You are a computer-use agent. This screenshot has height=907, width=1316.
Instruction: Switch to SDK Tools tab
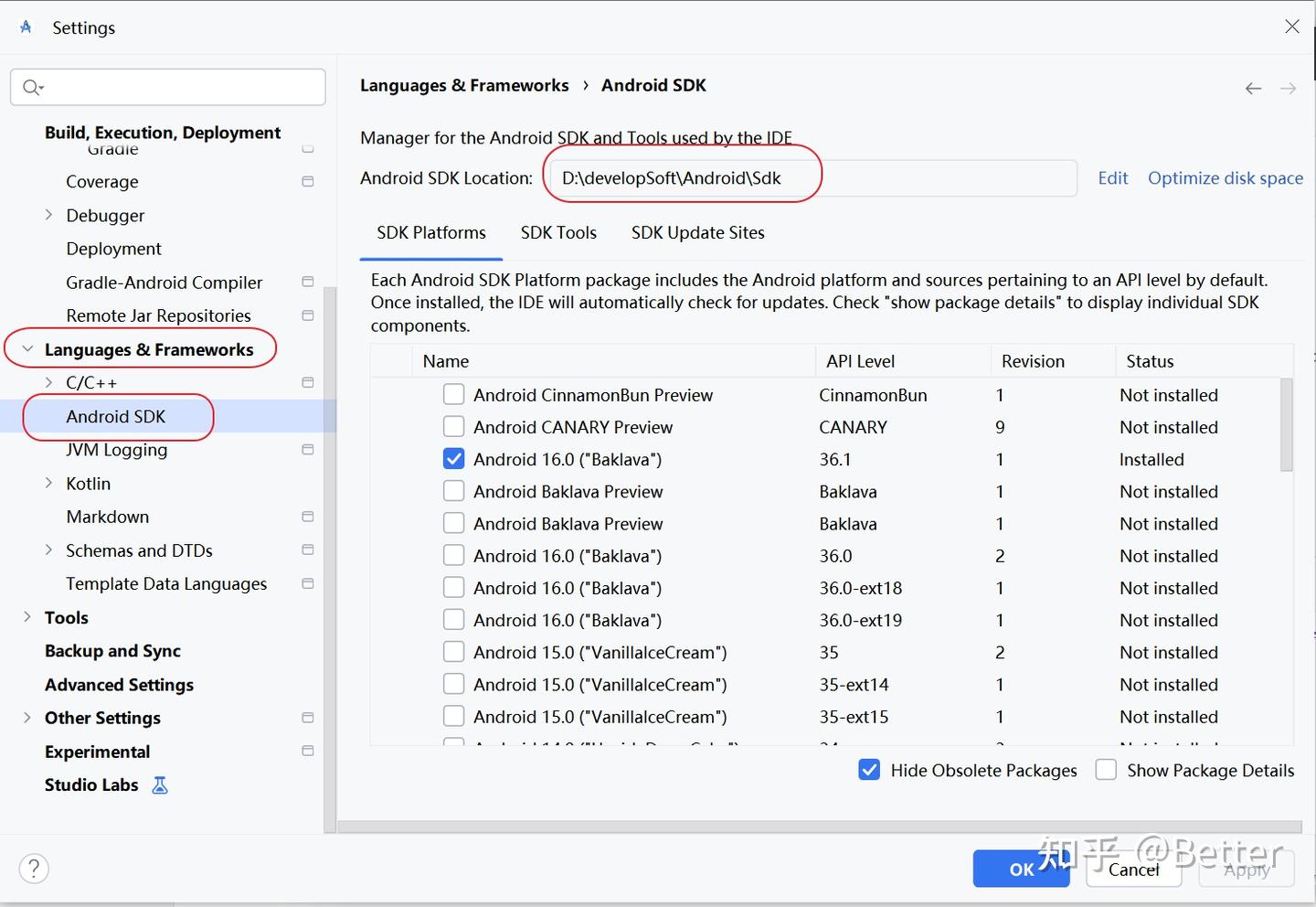558,233
